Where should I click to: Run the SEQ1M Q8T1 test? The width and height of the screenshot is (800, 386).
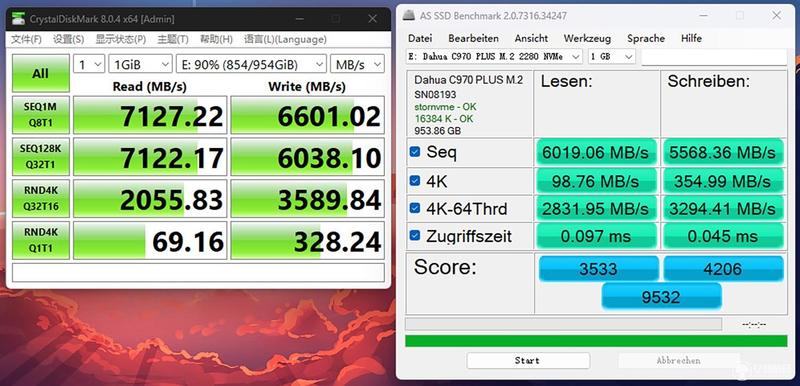(x=40, y=115)
